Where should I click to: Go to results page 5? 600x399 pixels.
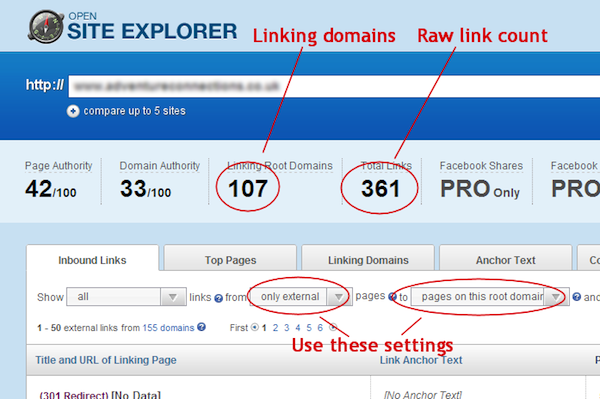pyautogui.click(x=309, y=328)
